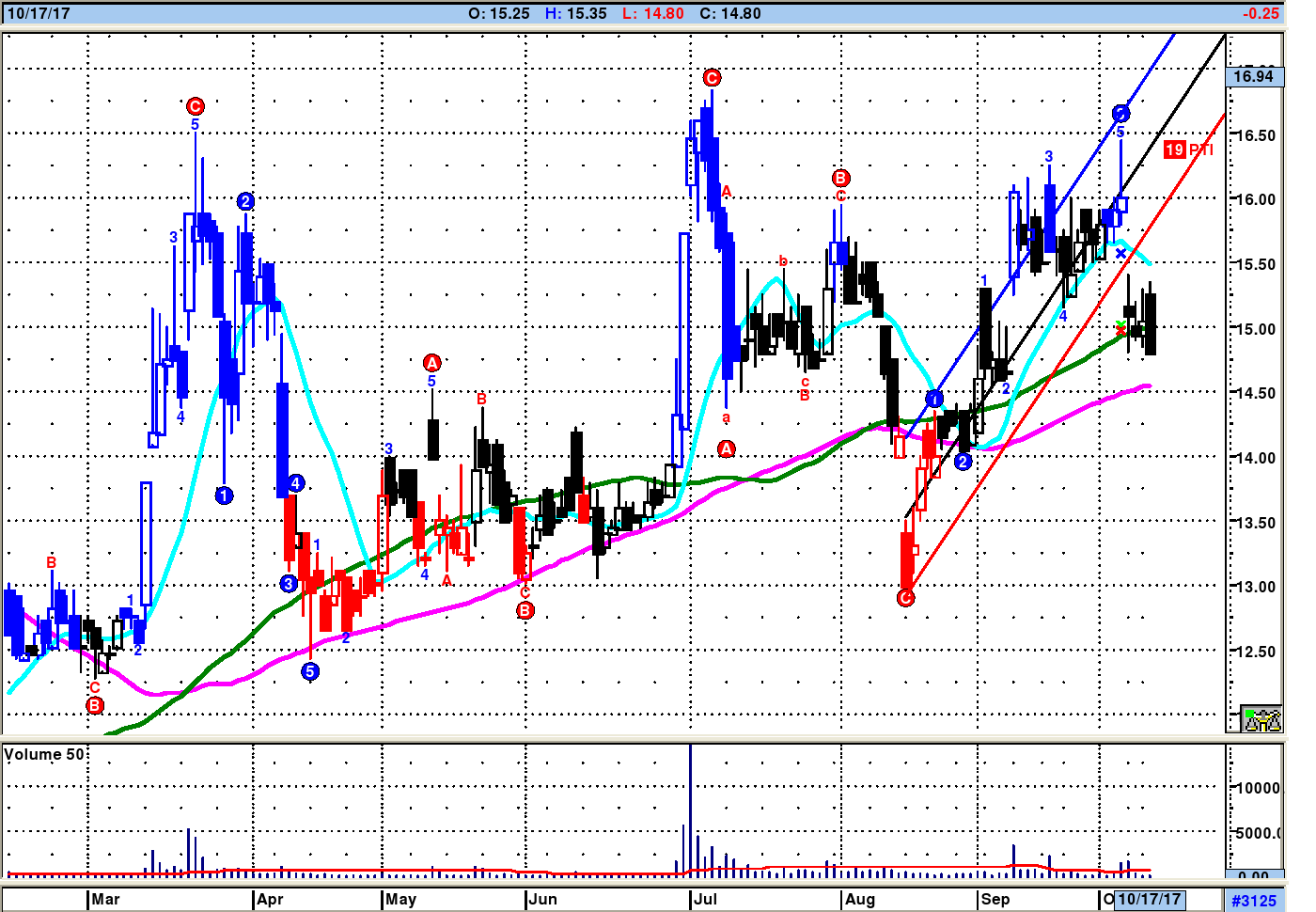This screenshot has width=1316, height=912.
Task: Select the red circled C marker at the March peak
Action: 195,105
